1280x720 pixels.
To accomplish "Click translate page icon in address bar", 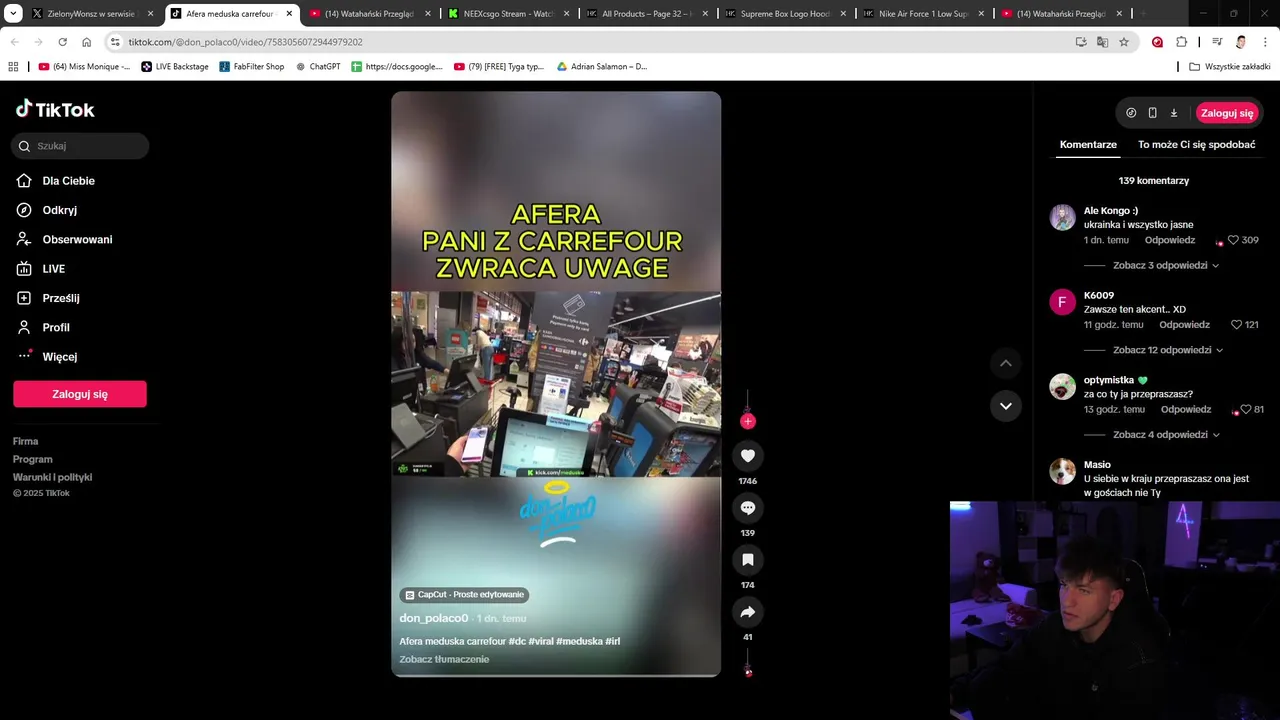I will [x=1102, y=42].
